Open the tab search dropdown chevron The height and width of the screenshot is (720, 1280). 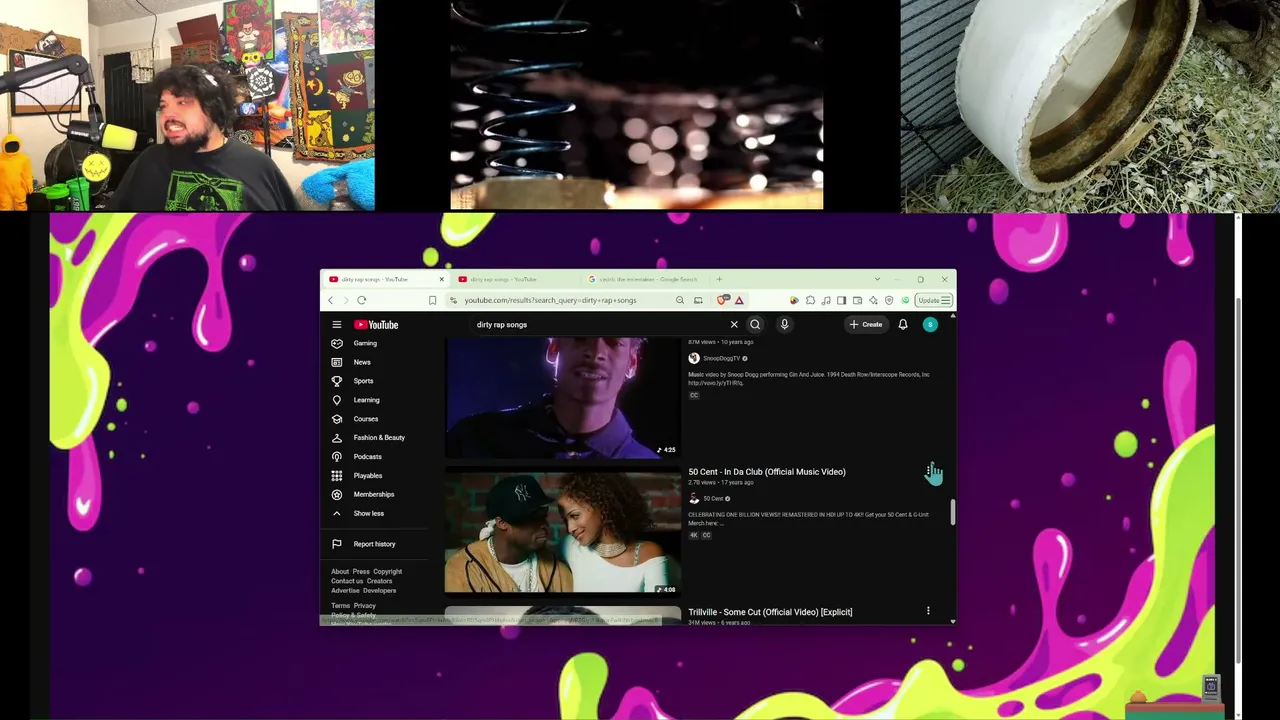(x=877, y=280)
